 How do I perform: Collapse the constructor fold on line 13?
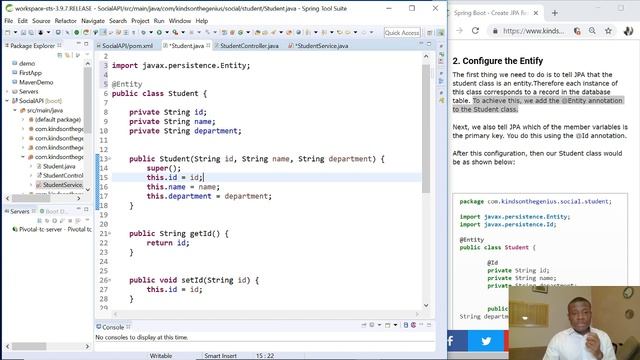pyautogui.click(x=109, y=159)
